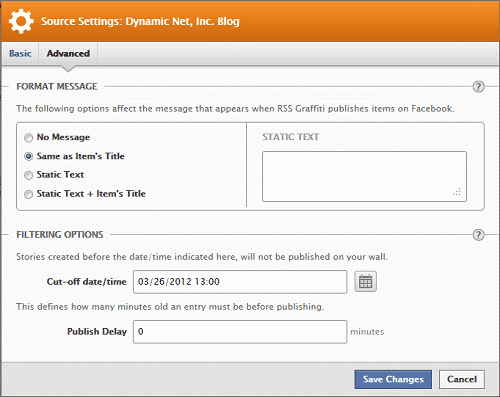Open help for Format Message section

(x=478, y=87)
